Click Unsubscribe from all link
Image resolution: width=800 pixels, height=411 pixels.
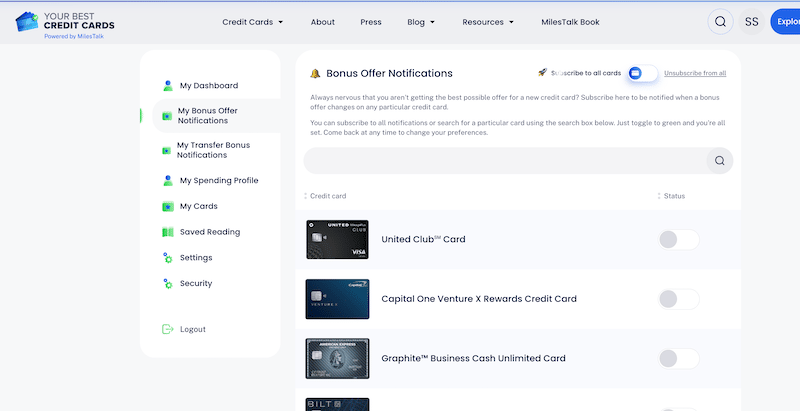695,73
